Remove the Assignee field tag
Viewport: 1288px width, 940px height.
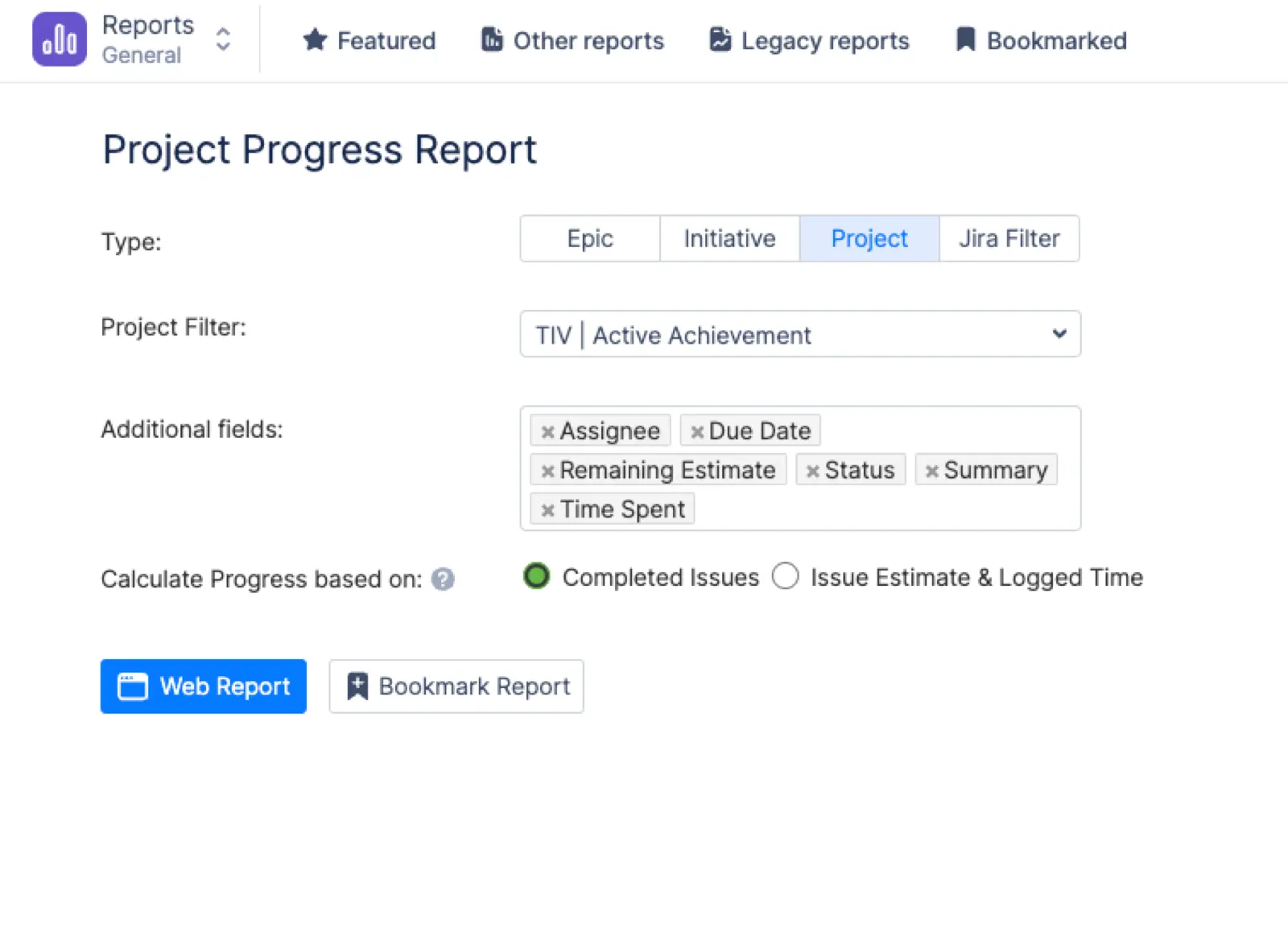547,431
